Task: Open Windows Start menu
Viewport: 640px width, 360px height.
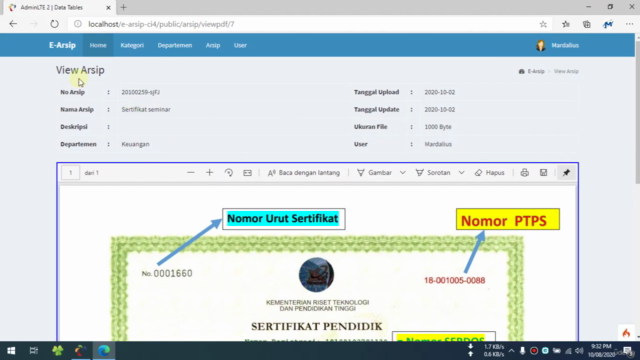Action: click(x=11, y=351)
